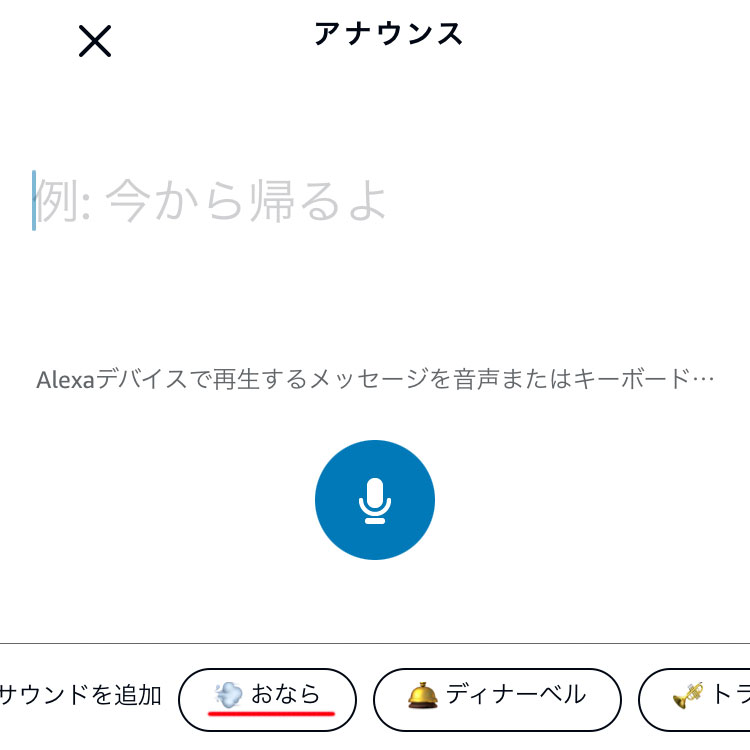Choose the trumpet sound chip
This screenshot has height=750, width=750.
pos(695,700)
